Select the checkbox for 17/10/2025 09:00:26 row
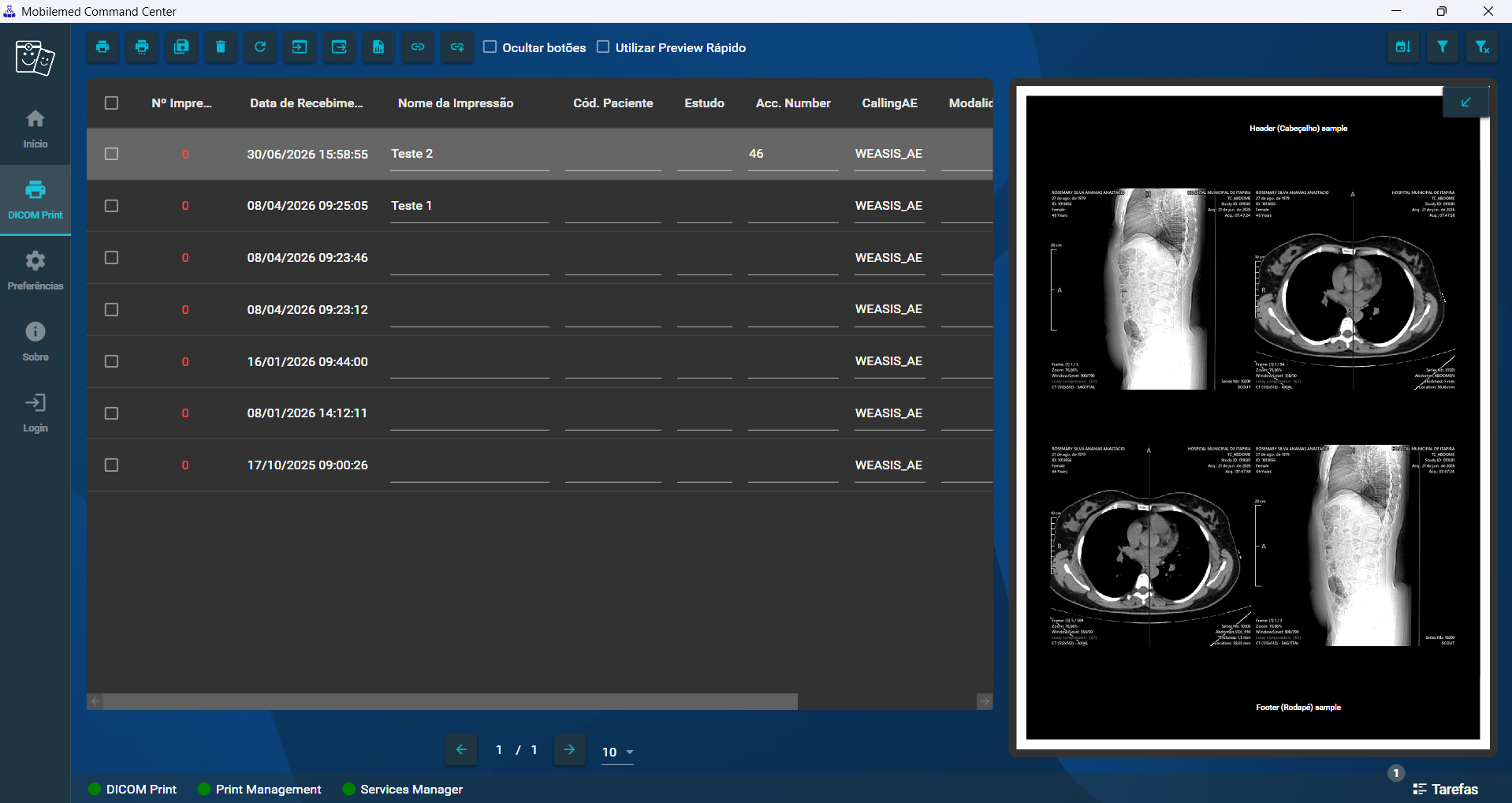Screen dimensions: 1512x803 [x=111, y=465]
